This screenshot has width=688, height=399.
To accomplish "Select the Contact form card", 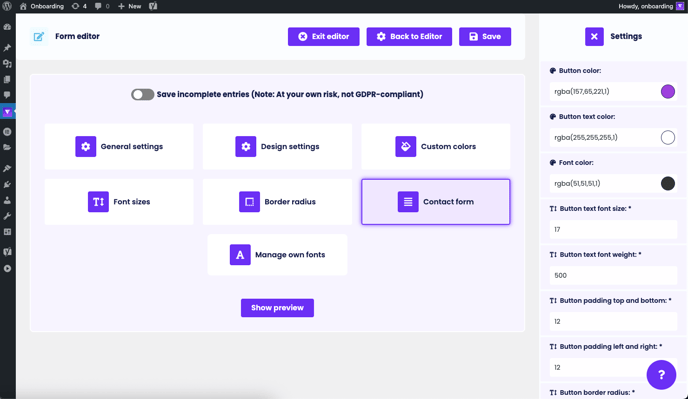I will point(436,202).
